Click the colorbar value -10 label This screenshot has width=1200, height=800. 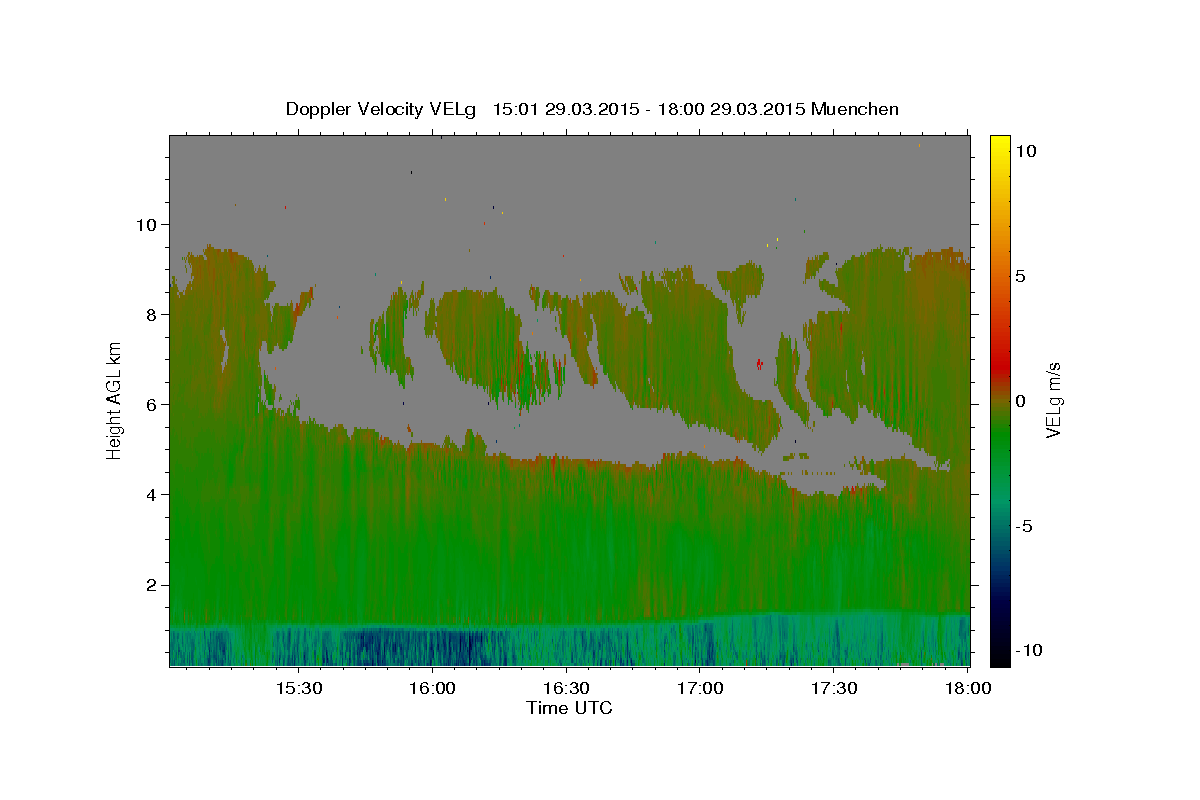[1029, 650]
